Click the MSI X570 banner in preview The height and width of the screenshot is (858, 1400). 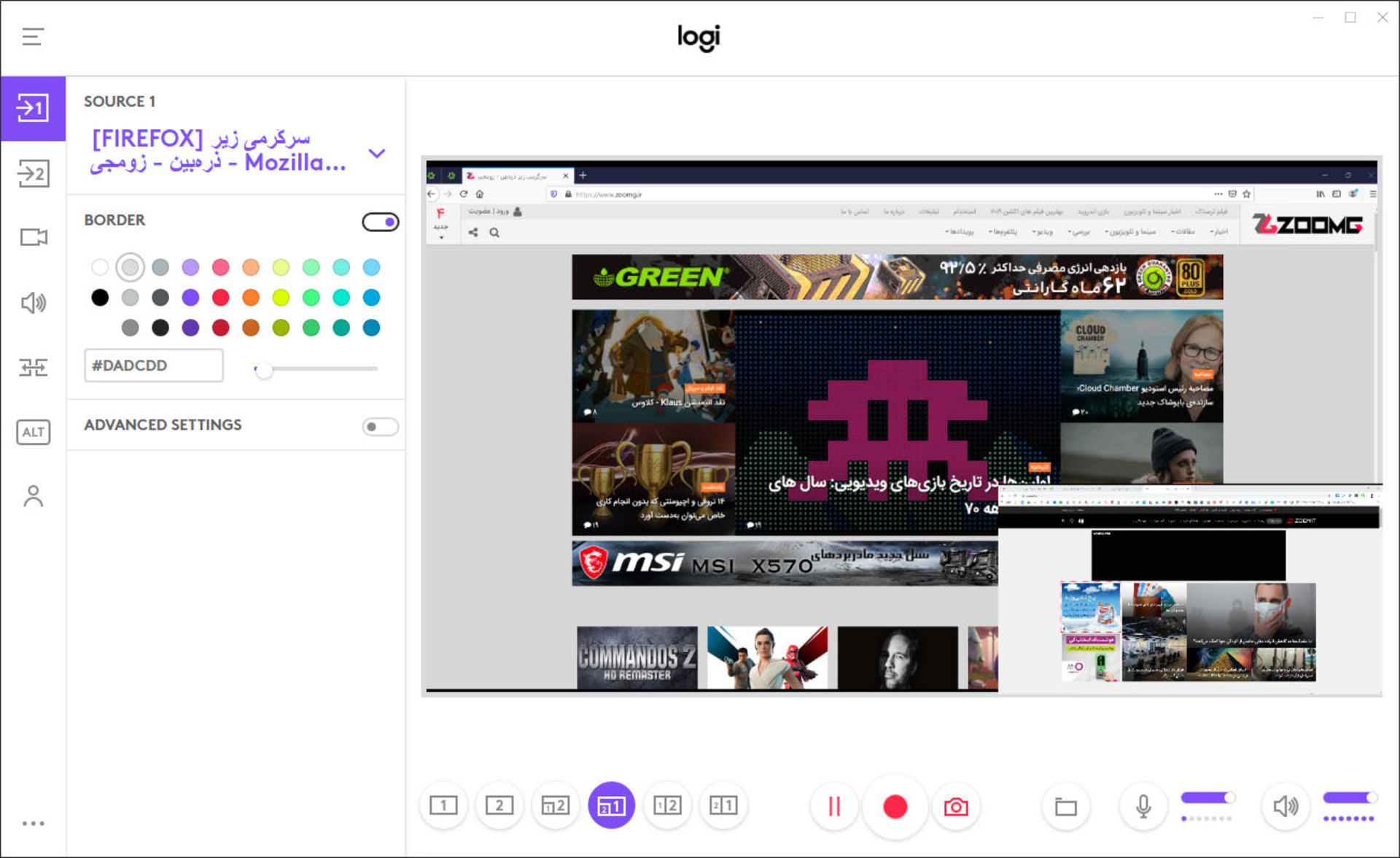point(785,563)
